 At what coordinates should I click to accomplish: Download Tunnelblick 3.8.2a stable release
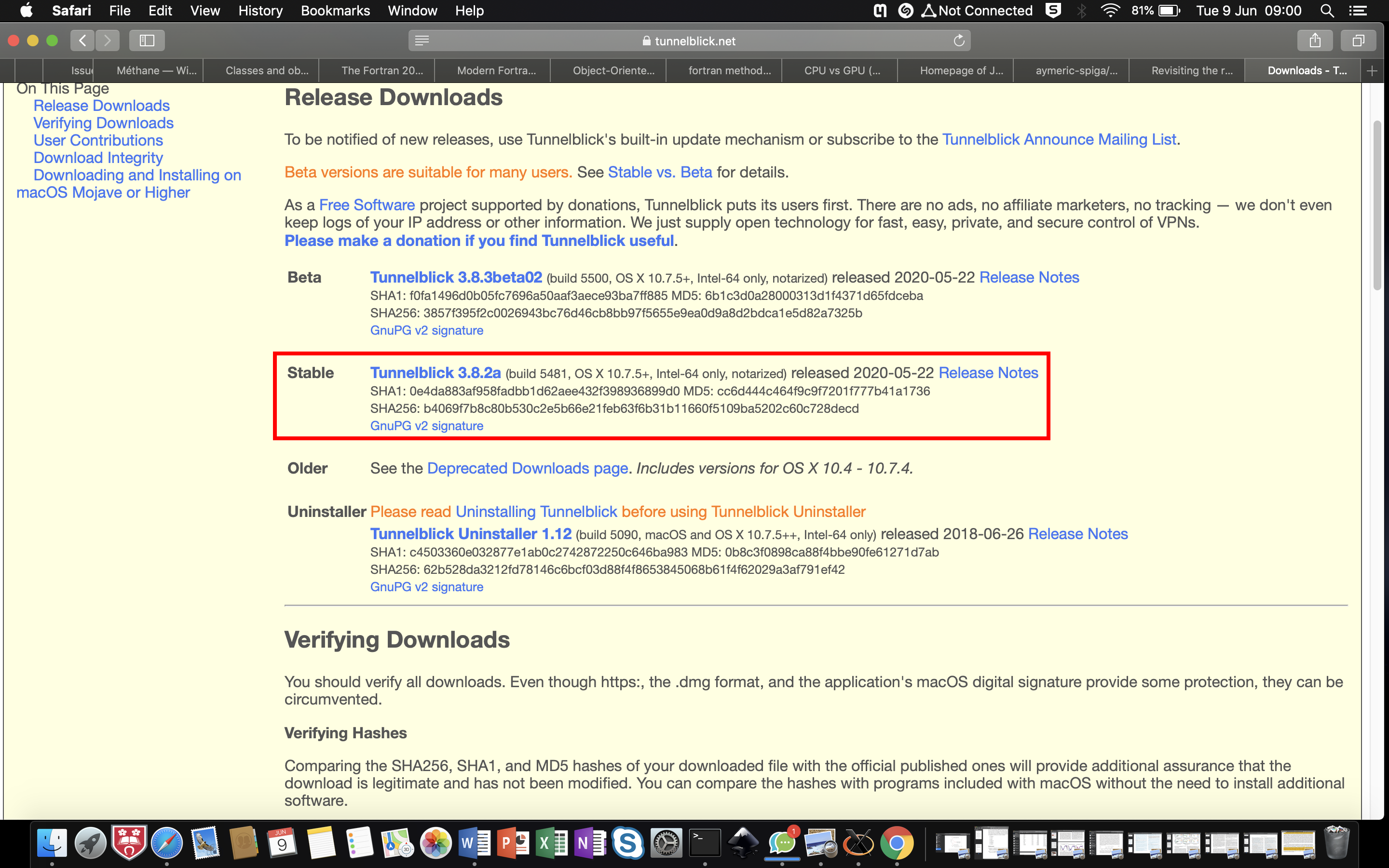pos(435,373)
